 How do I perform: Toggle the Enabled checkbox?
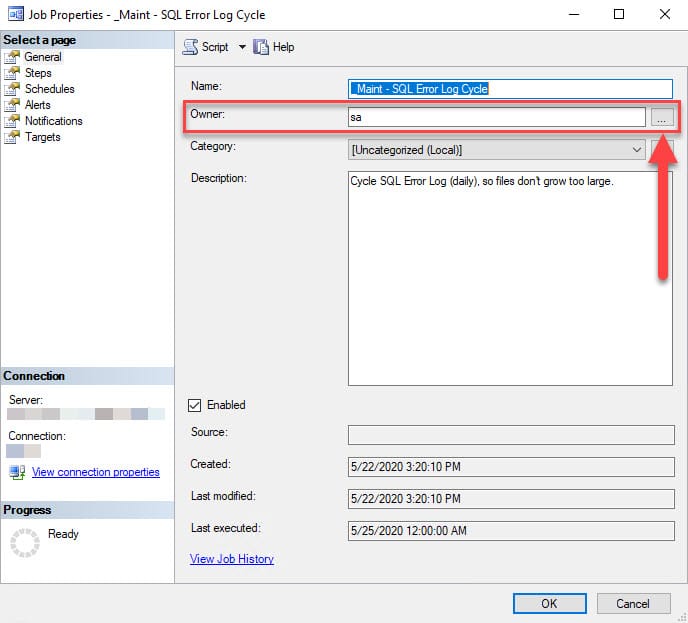[x=194, y=405]
